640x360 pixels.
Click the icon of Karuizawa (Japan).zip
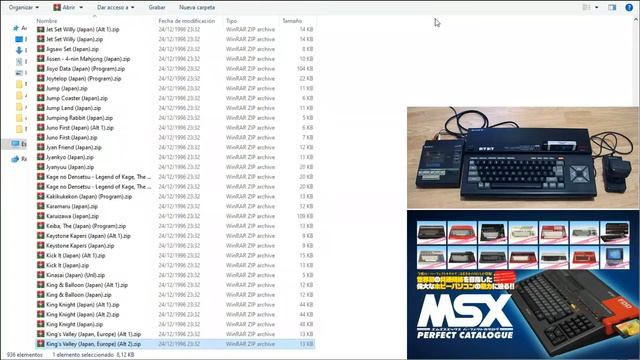(40, 216)
